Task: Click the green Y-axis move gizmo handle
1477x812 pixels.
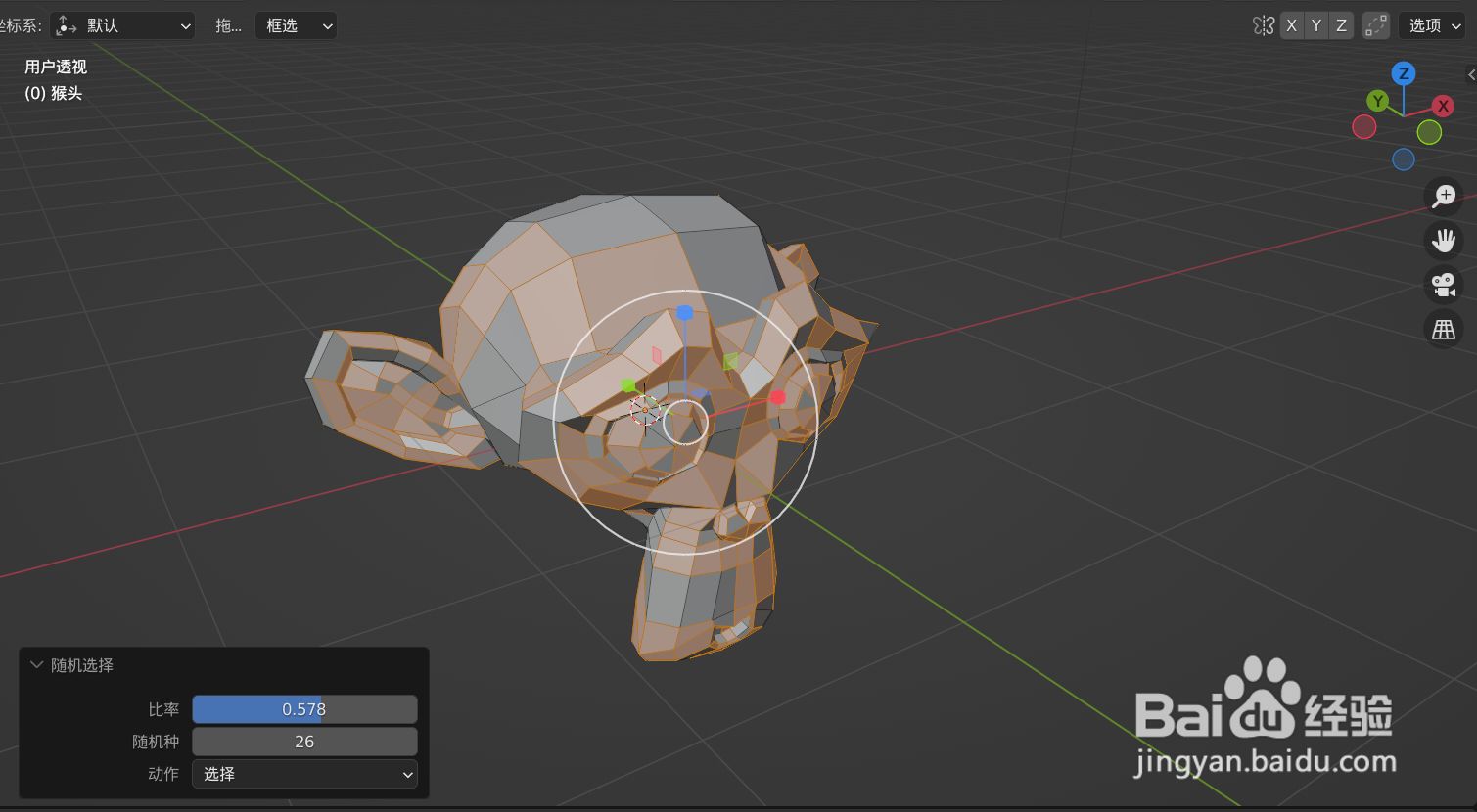Action: coord(627,385)
